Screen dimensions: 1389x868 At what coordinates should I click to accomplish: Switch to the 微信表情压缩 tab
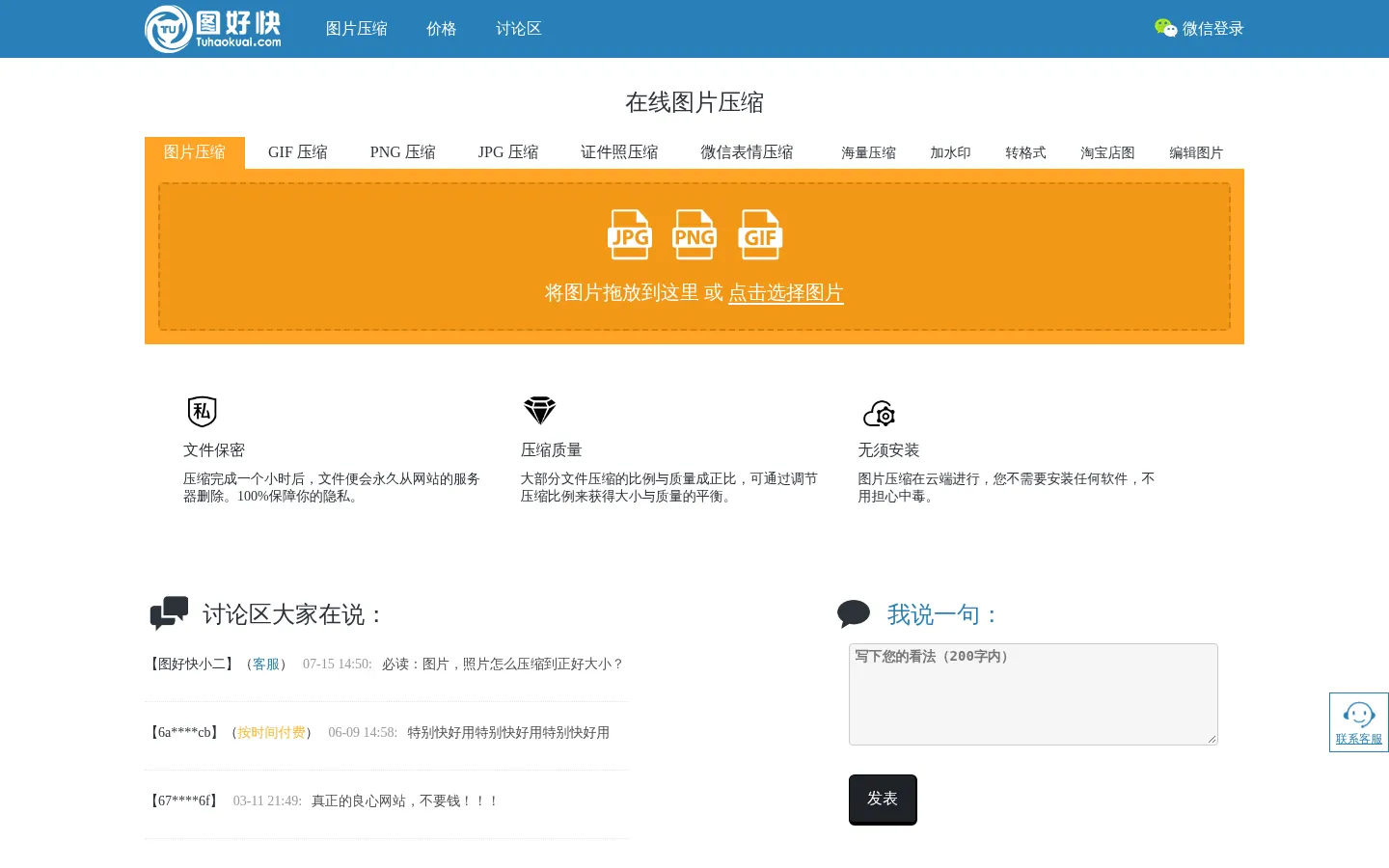click(x=747, y=152)
